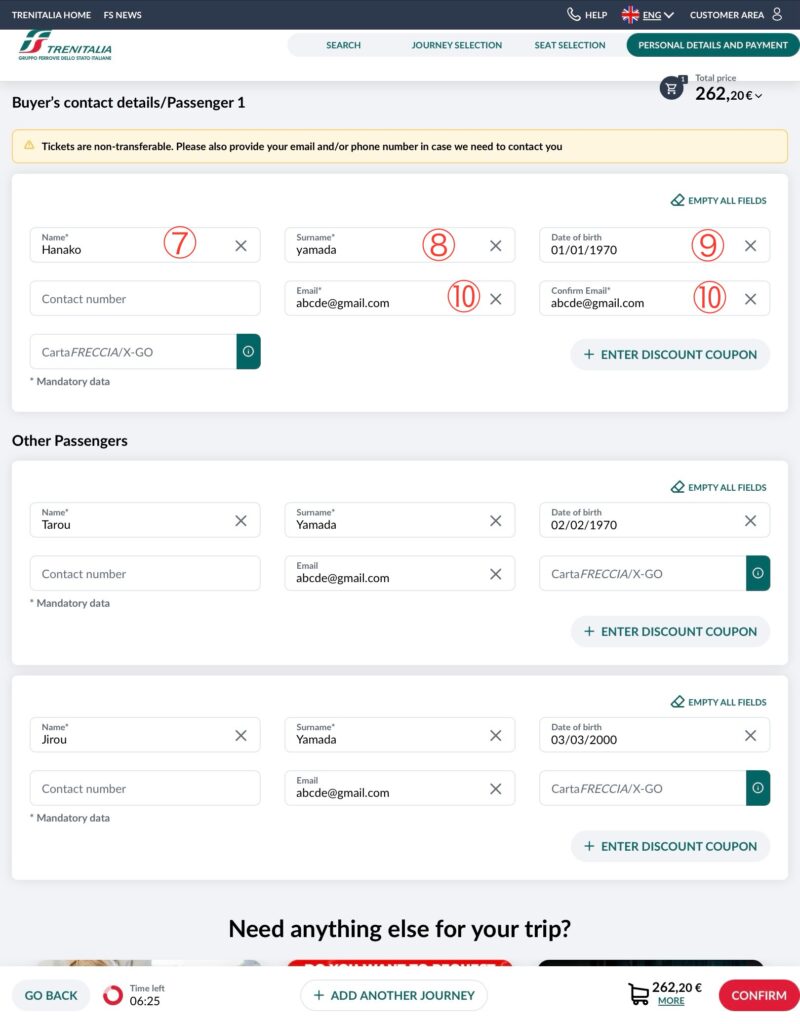The image size is (800, 1024).
Task: Switch to the Journey Selection step
Action: [457, 45]
